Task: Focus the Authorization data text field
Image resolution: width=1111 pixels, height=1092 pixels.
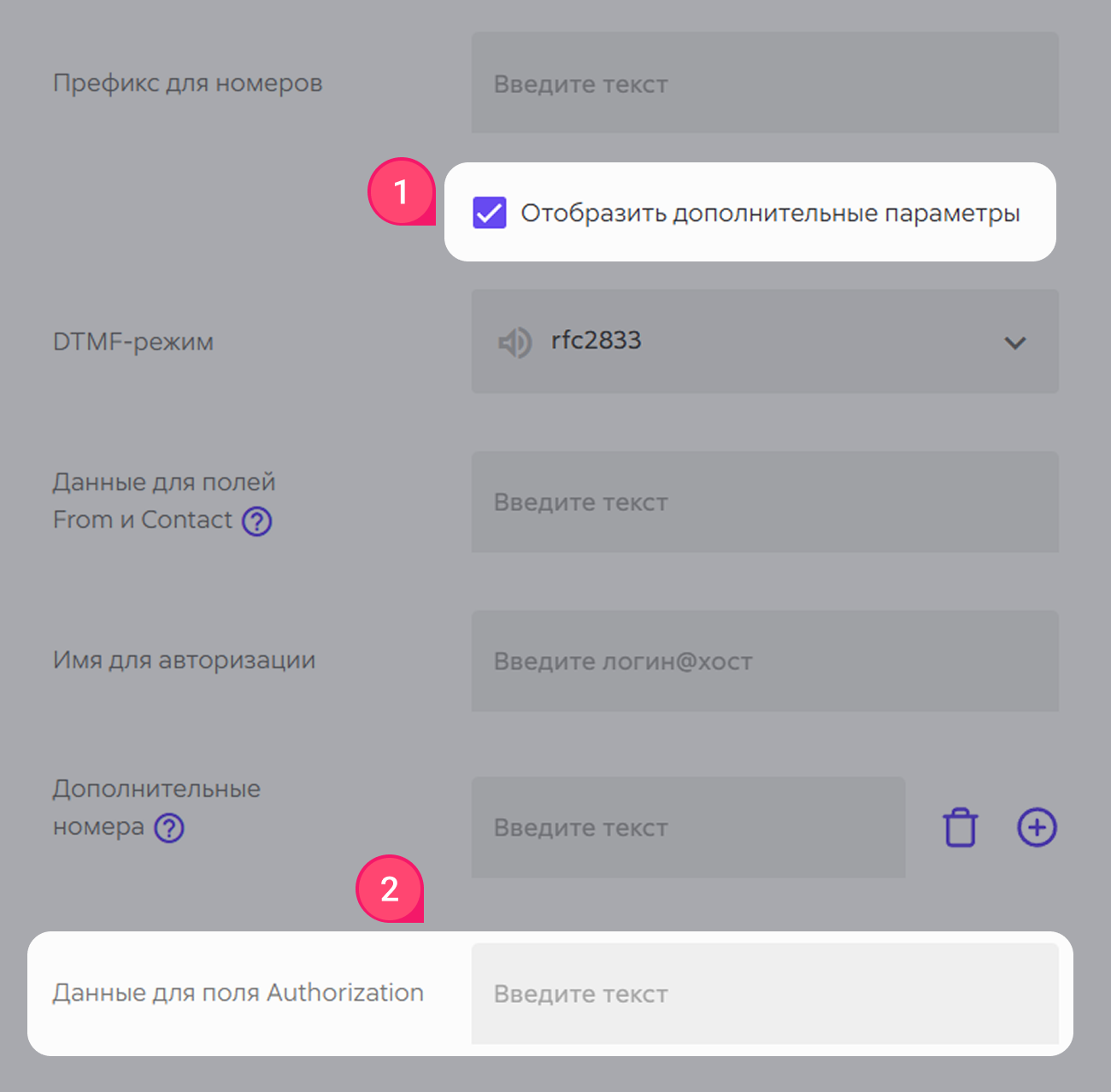Action: [765, 993]
